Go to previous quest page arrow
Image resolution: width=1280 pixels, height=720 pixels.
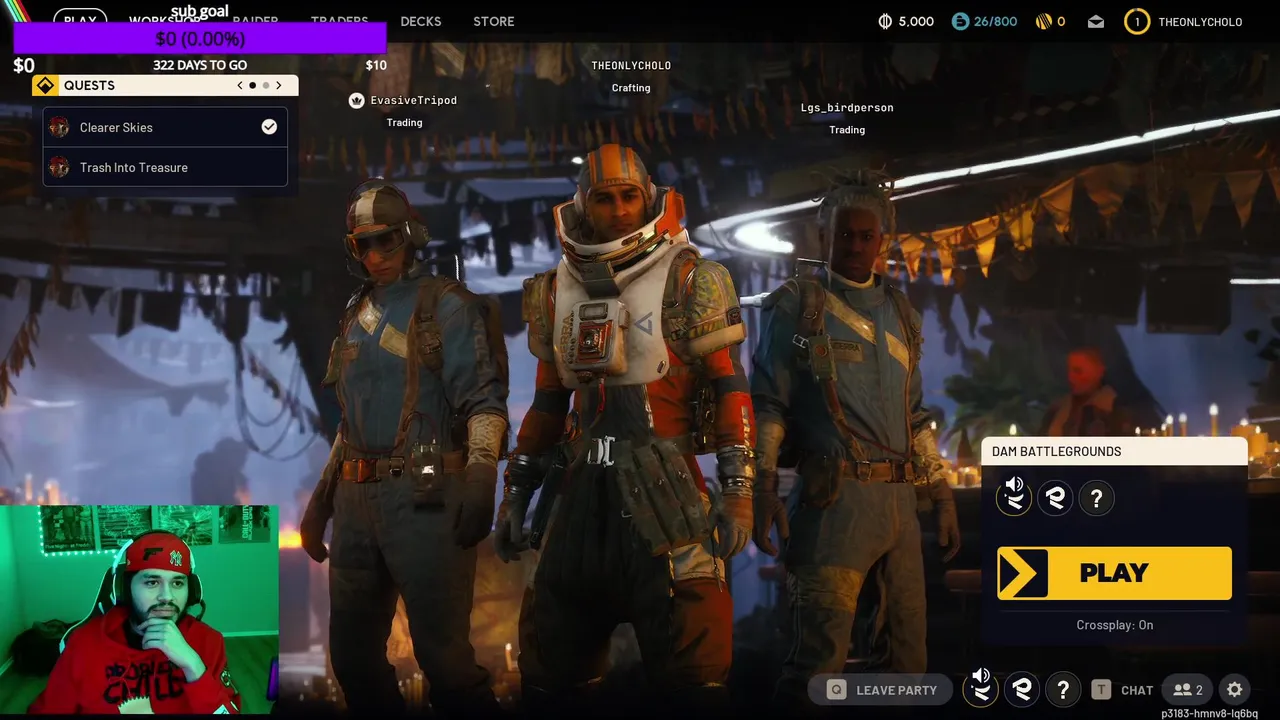pos(240,85)
